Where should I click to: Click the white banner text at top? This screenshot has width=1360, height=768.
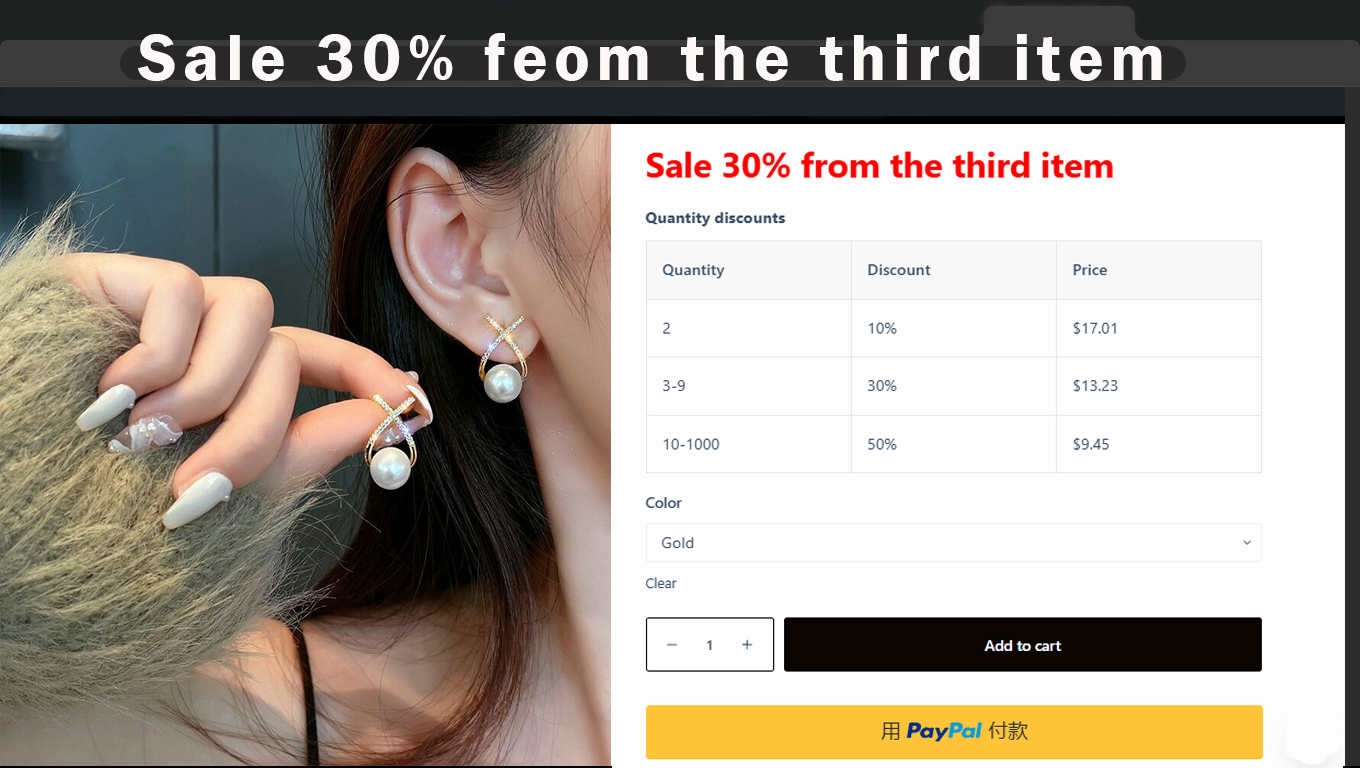pyautogui.click(x=651, y=58)
